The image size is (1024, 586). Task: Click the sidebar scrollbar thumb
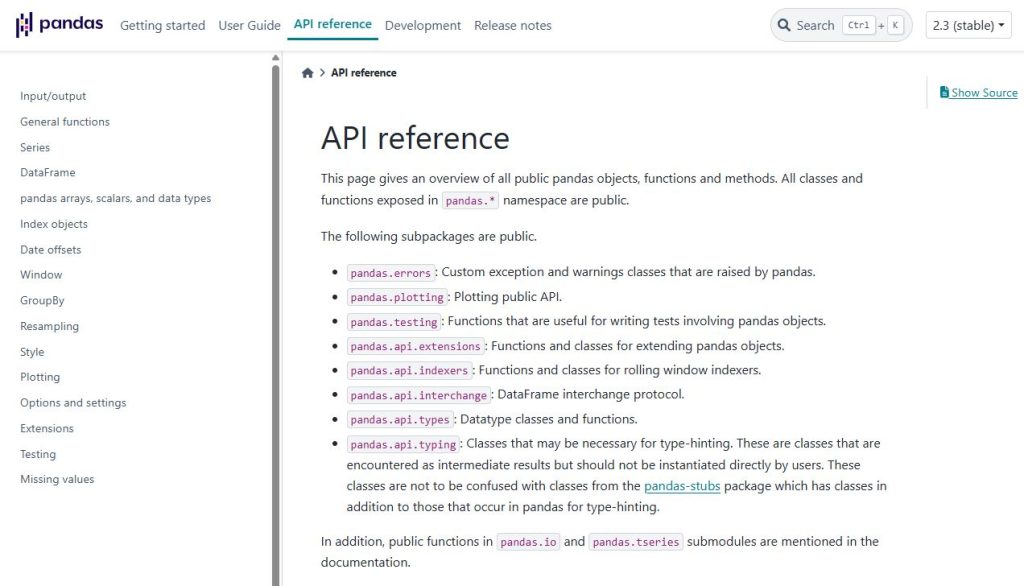[276, 325]
